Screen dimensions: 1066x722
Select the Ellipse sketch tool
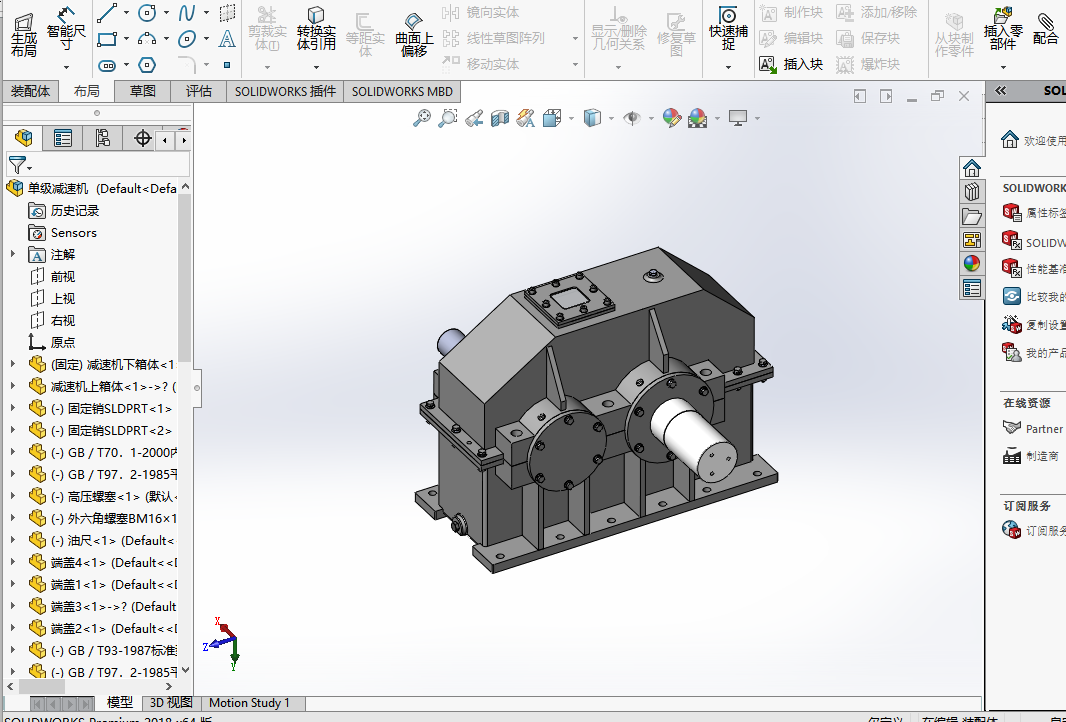186,39
